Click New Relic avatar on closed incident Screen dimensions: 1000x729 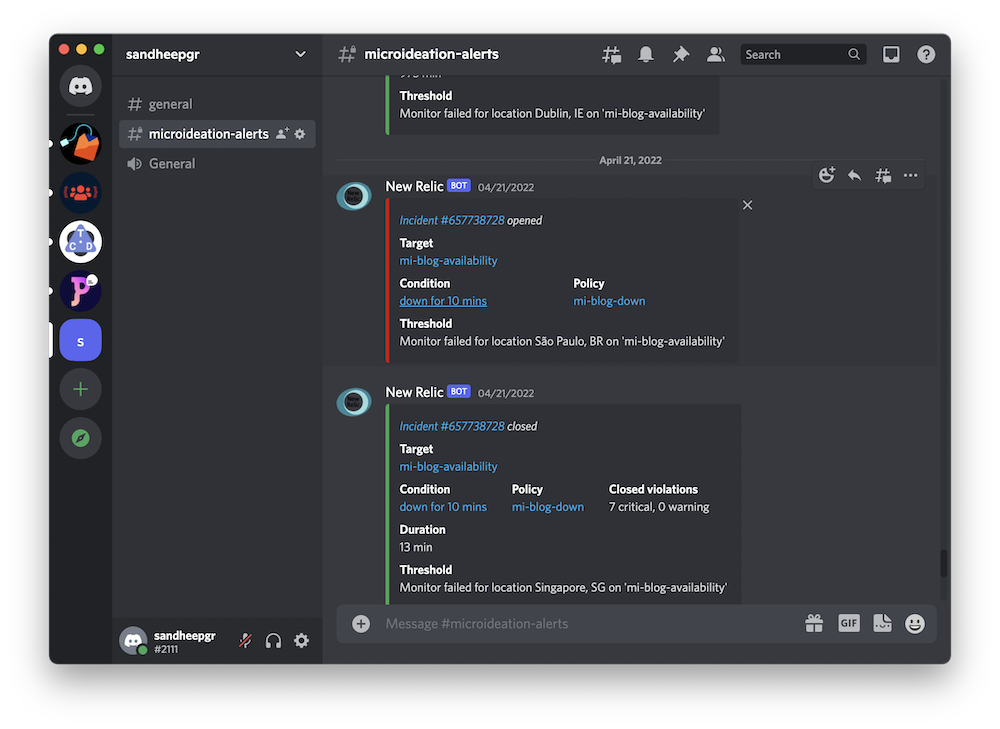354,402
